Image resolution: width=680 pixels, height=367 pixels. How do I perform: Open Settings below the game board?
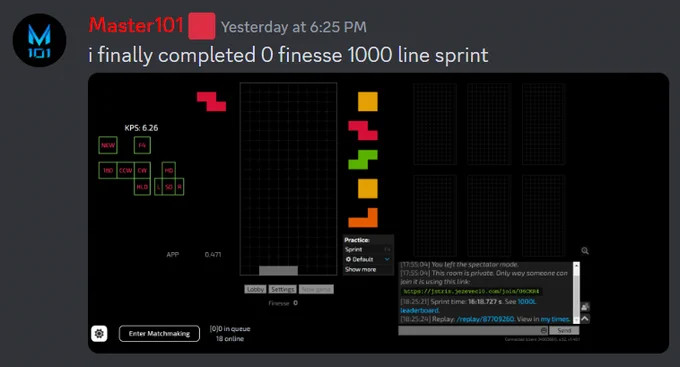(x=283, y=289)
